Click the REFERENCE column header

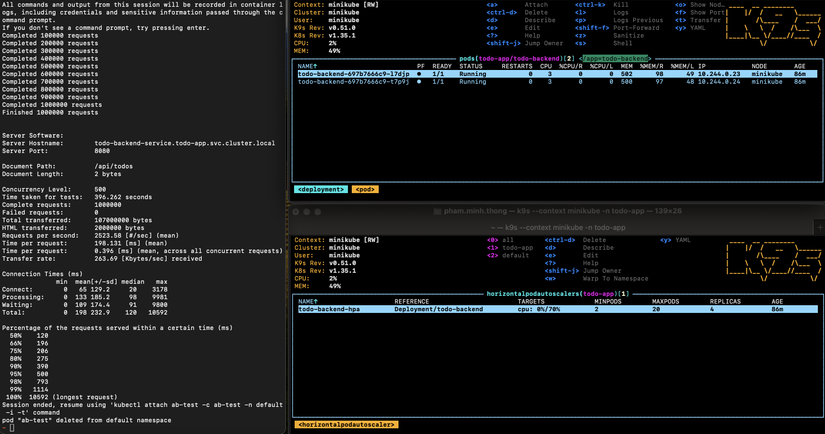(x=412, y=301)
